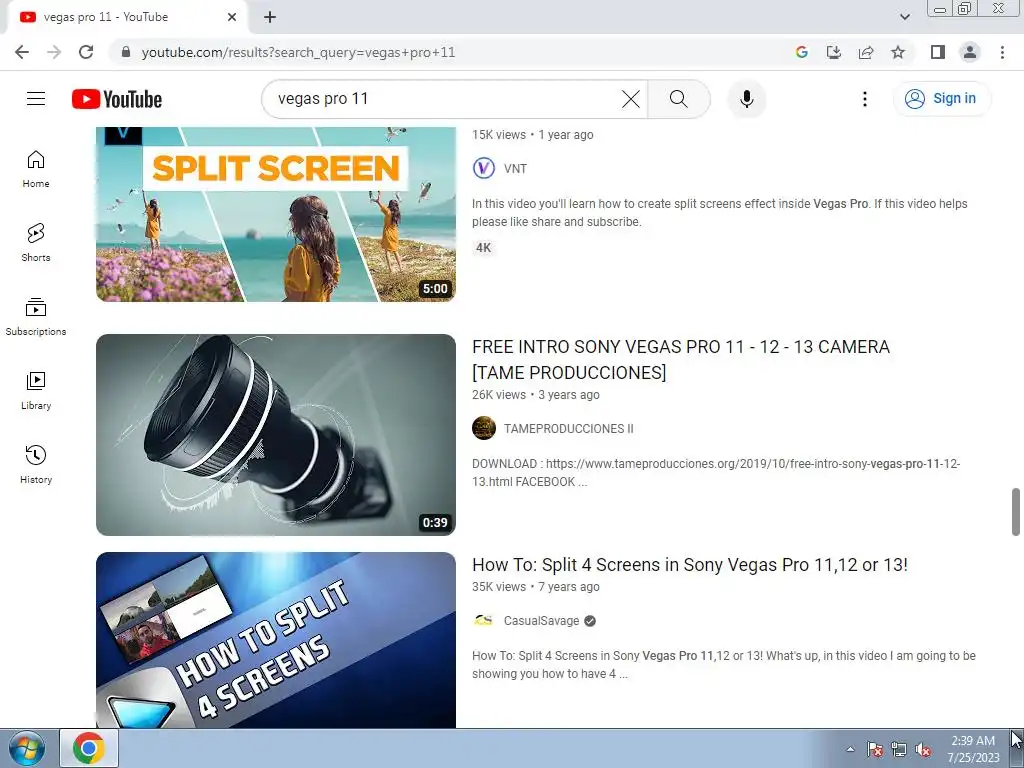Open the YouTube hamburger guide menu
This screenshot has height=768, width=1024.
pyautogui.click(x=36, y=99)
